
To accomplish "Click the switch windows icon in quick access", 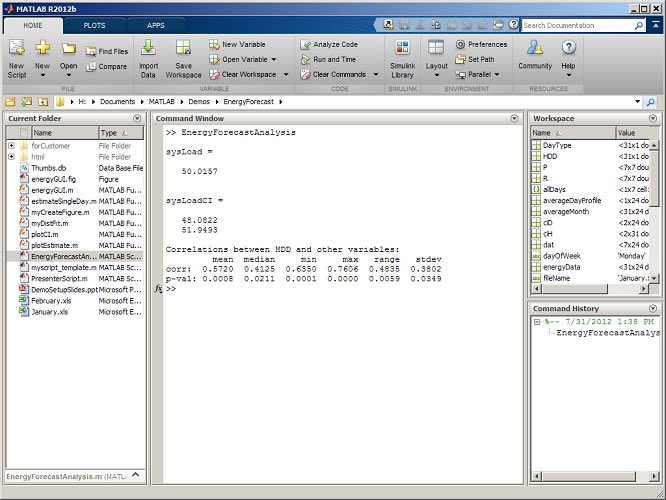I will 498,25.
